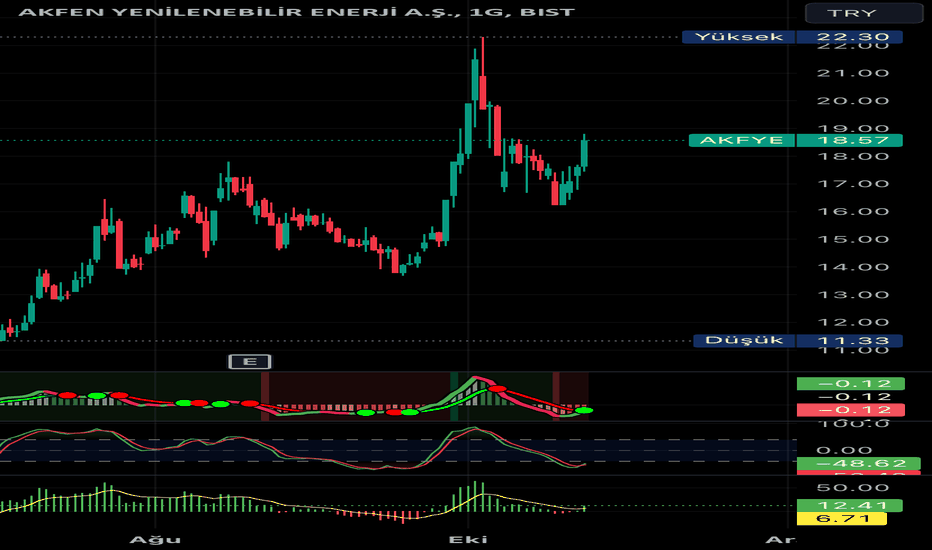Click the Yüksek high price label
The width and height of the screenshot is (932, 550).
[738, 37]
